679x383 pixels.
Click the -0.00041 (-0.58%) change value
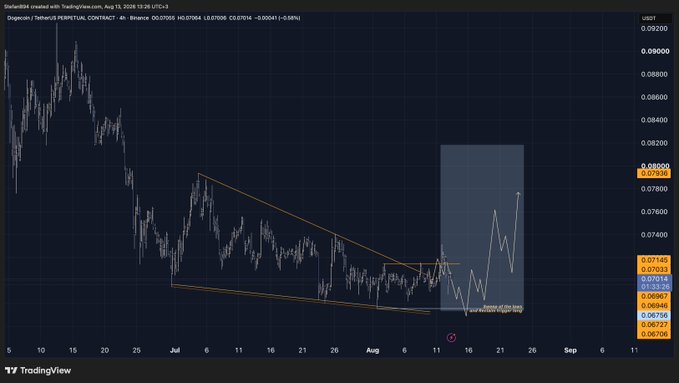(x=277, y=18)
